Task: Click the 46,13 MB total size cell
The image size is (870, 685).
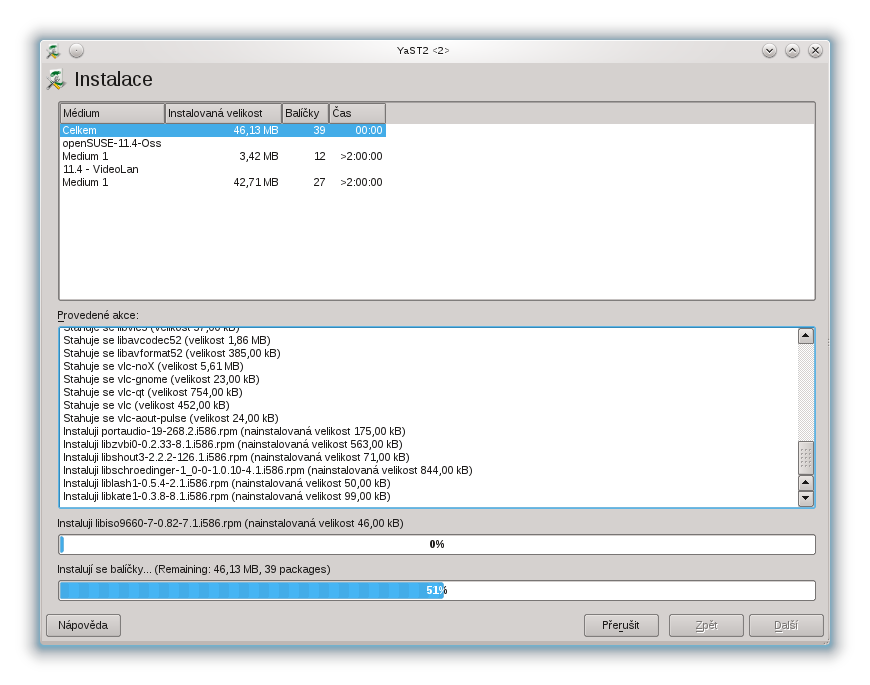Action: (256, 130)
